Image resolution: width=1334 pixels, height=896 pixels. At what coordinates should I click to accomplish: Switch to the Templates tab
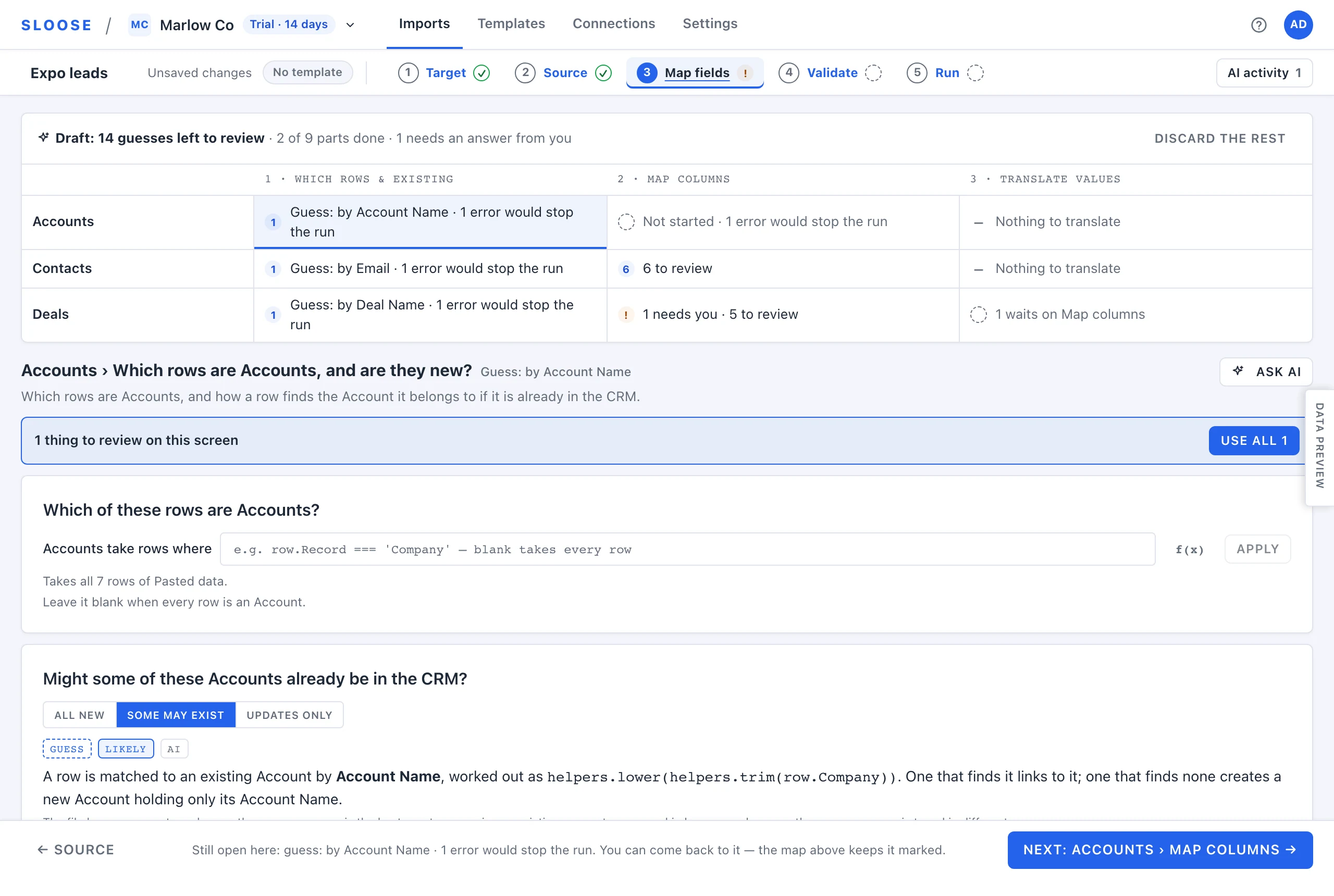tap(511, 23)
